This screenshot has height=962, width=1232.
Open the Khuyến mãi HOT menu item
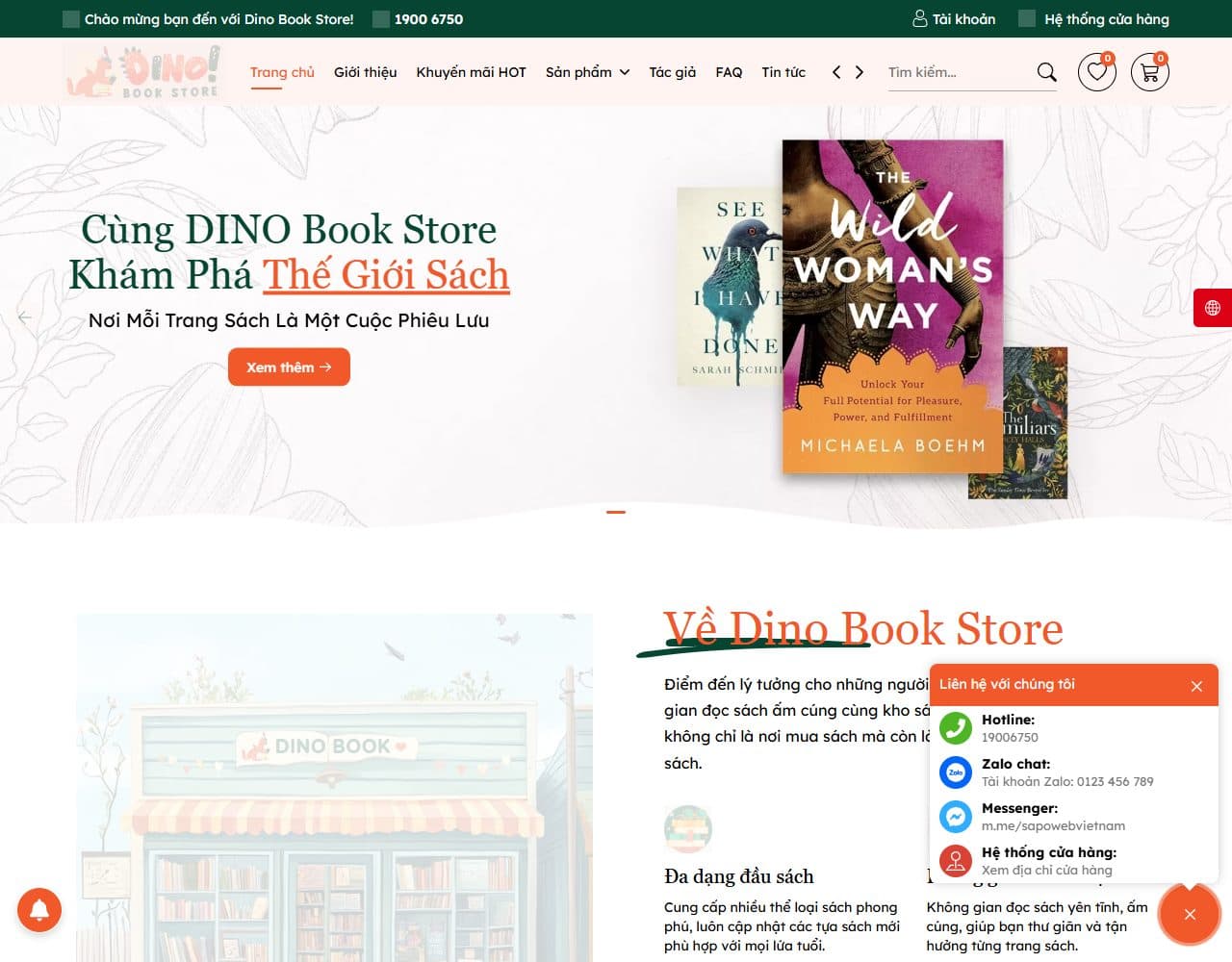pyautogui.click(x=471, y=72)
